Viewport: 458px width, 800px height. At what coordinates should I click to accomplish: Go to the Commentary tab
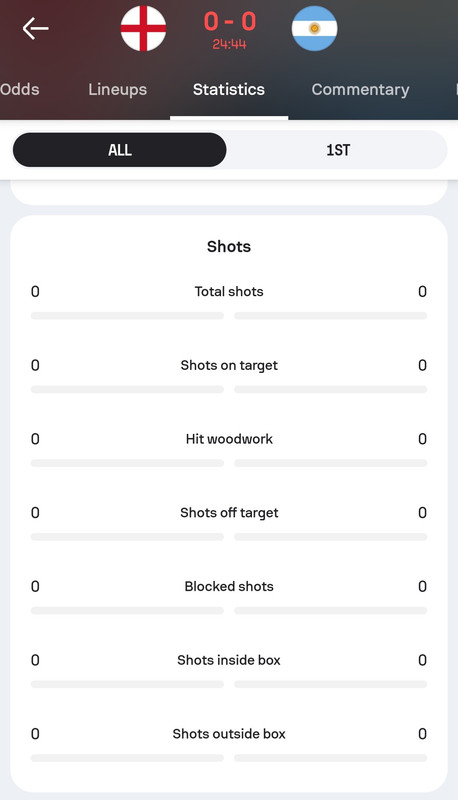(360, 89)
